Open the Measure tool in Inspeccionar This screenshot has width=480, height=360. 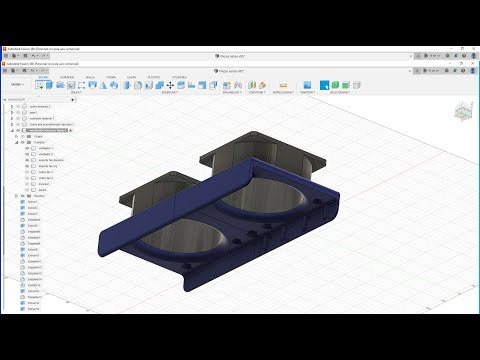click(283, 85)
